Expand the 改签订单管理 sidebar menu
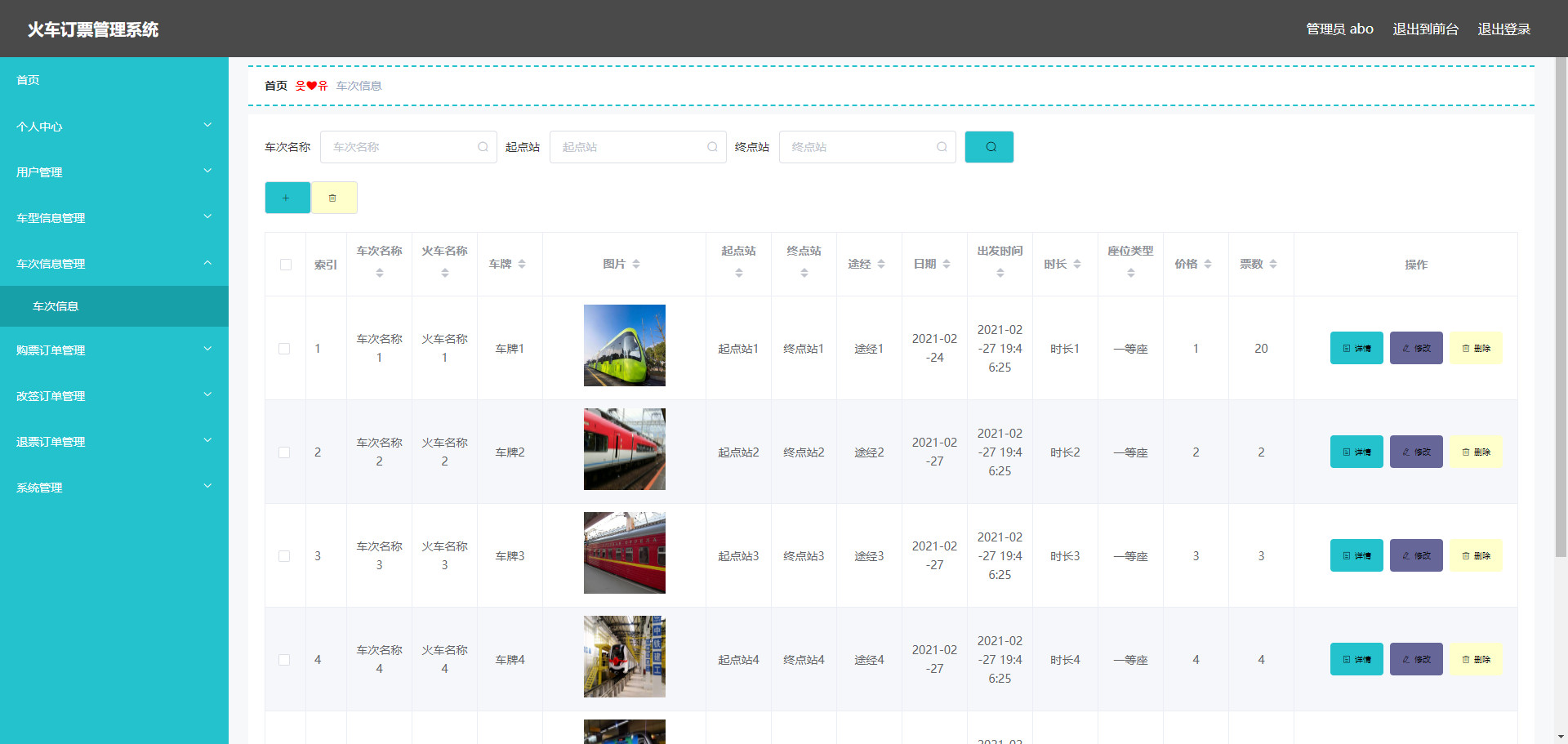This screenshot has height=744, width=1568. pos(114,396)
